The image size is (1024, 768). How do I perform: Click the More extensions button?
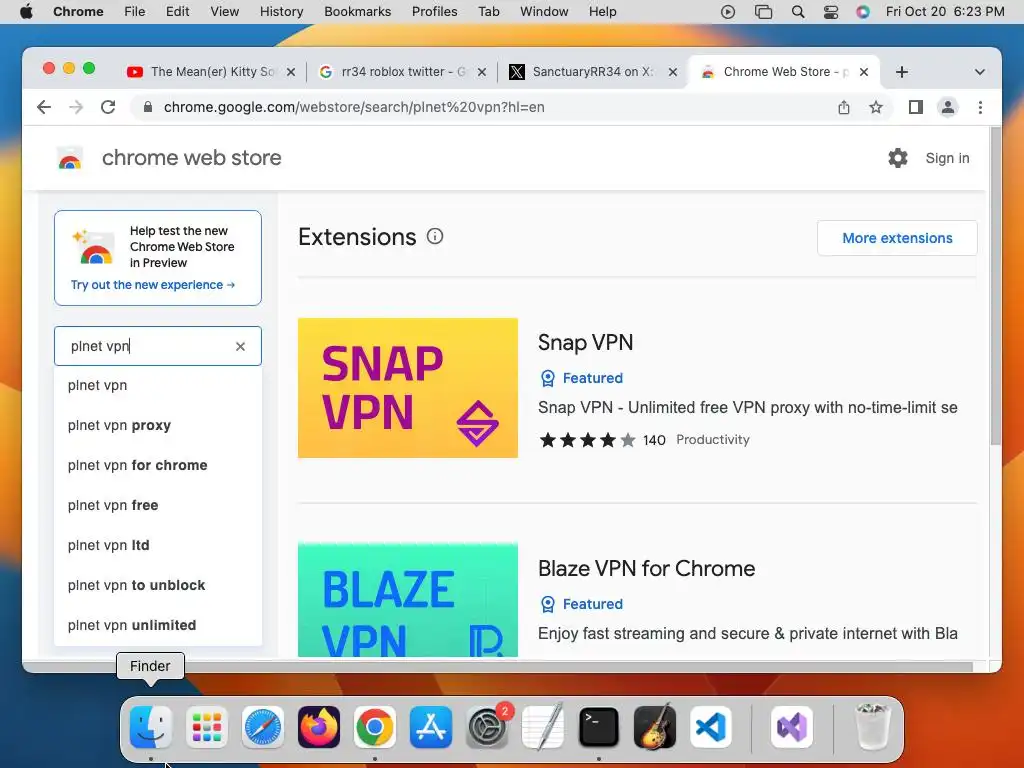point(897,238)
